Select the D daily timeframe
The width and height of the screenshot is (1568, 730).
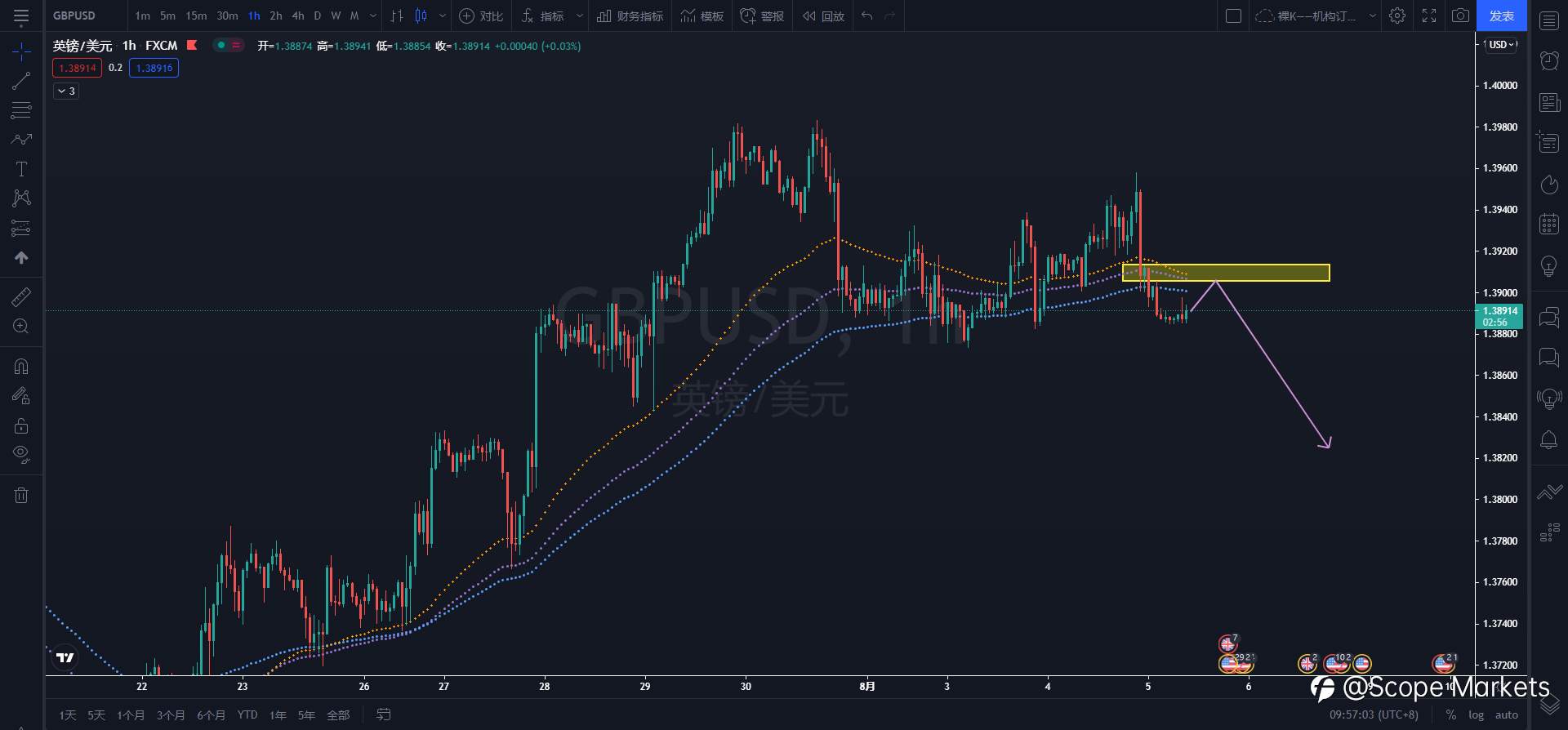[318, 16]
